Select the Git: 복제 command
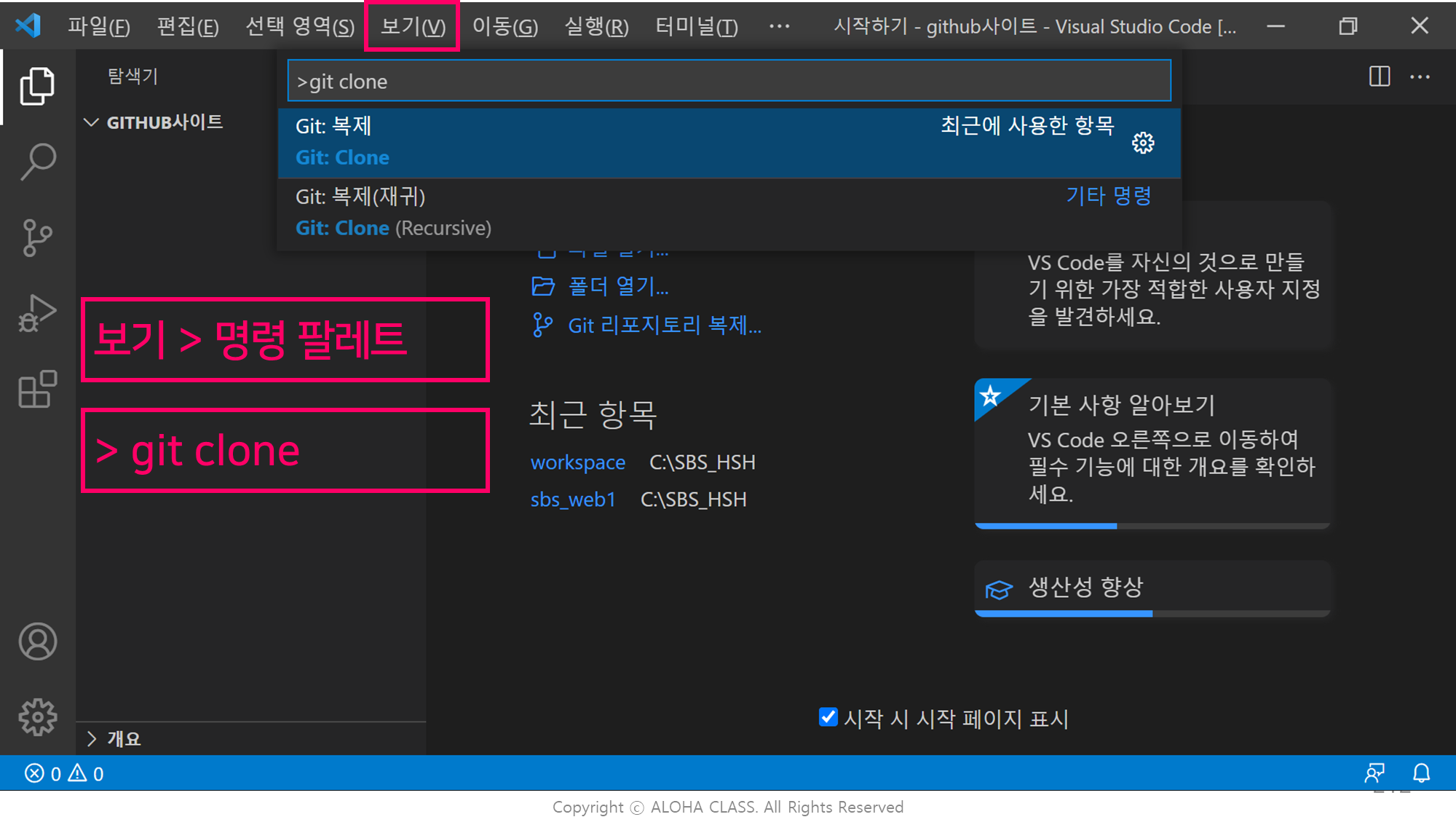This screenshot has height=825, width=1456. pyautogui.click(x=729, y=143)
